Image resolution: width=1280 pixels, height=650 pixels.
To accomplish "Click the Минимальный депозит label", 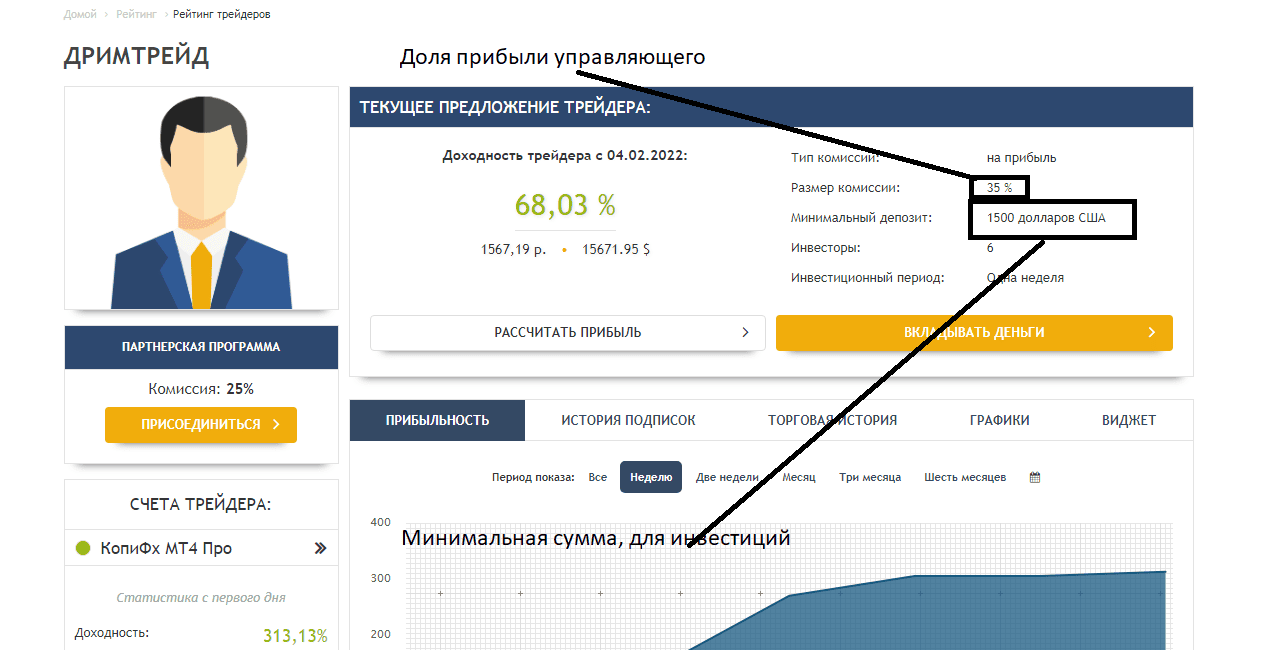I will [861, 218].
